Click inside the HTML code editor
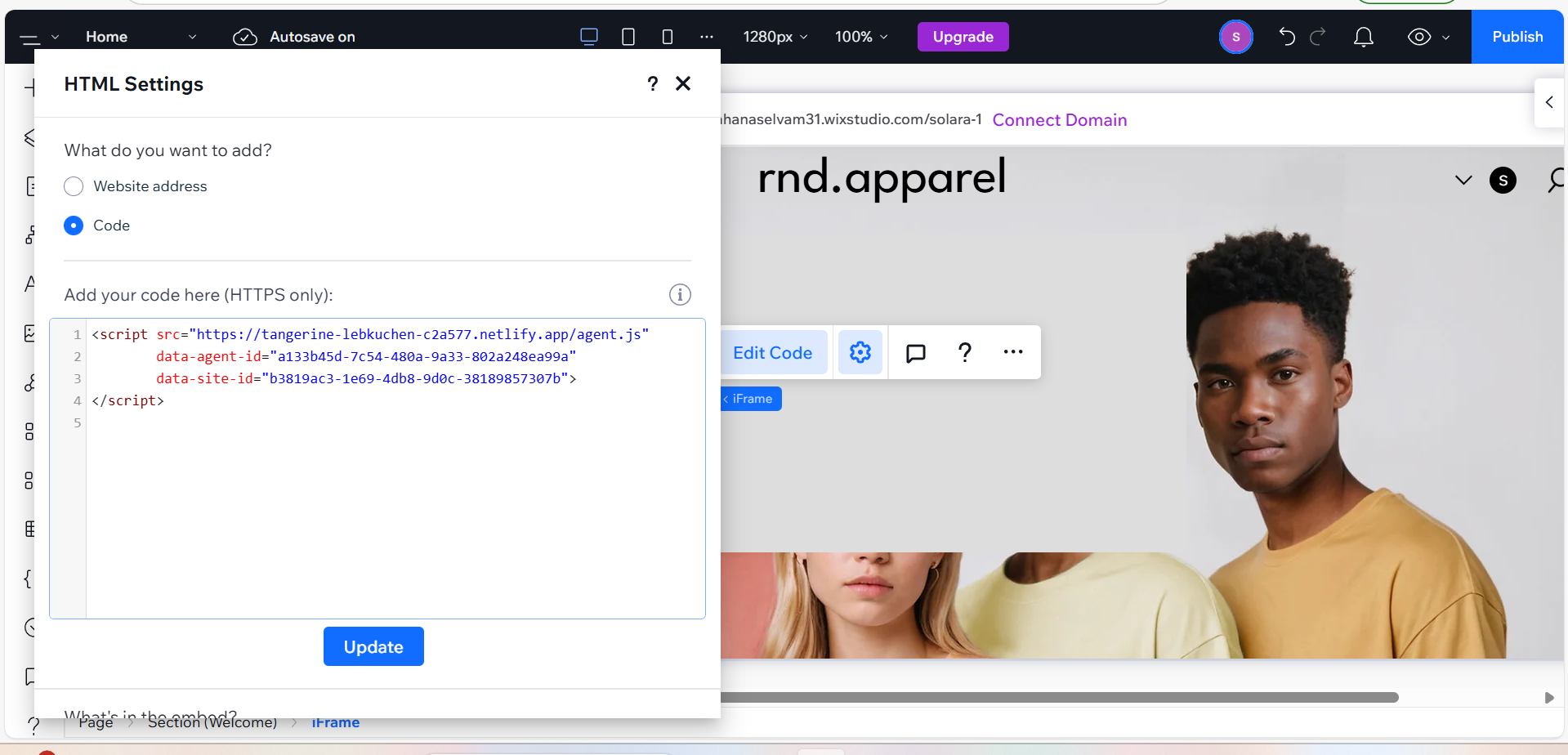The height and width of the screenshot is (755, 1568). (x=377, y=468)
